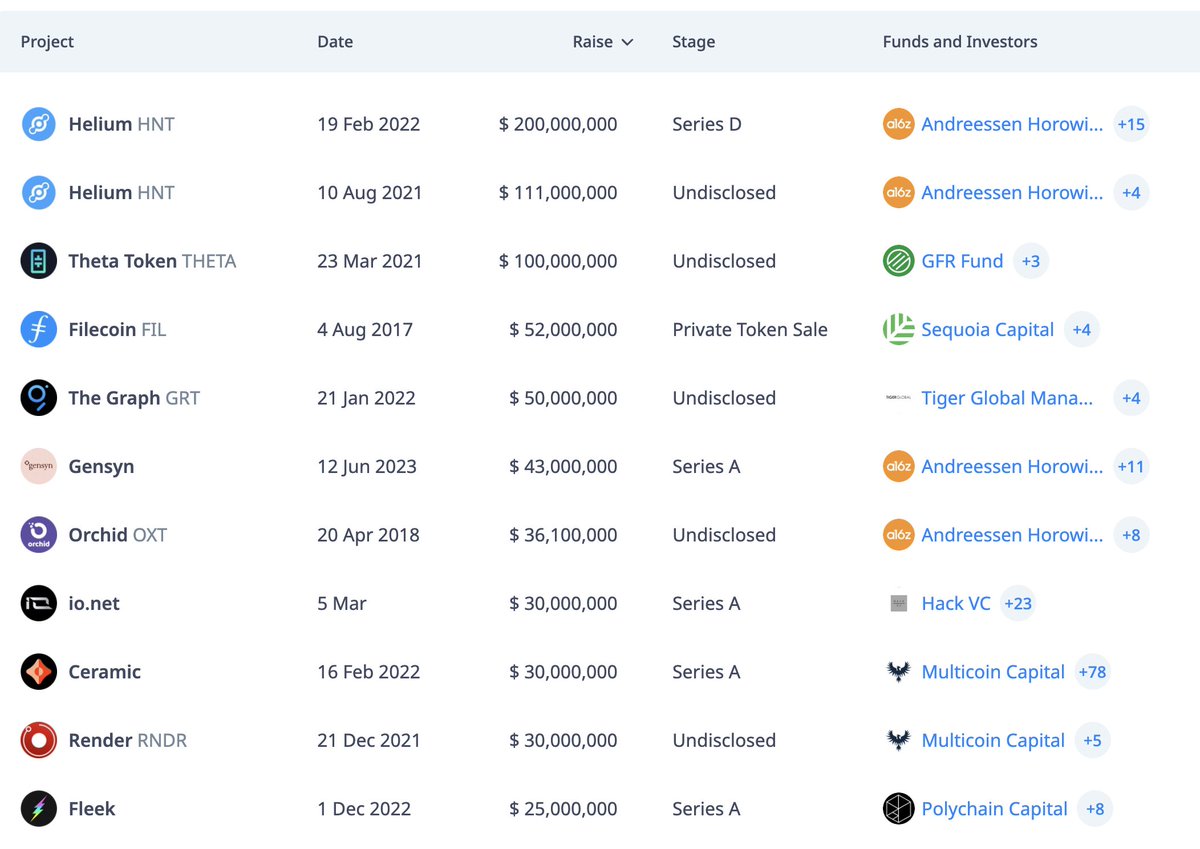Sort the table by the Raise column header
The width and height of the screenshot is (1200, 849).
603,42
